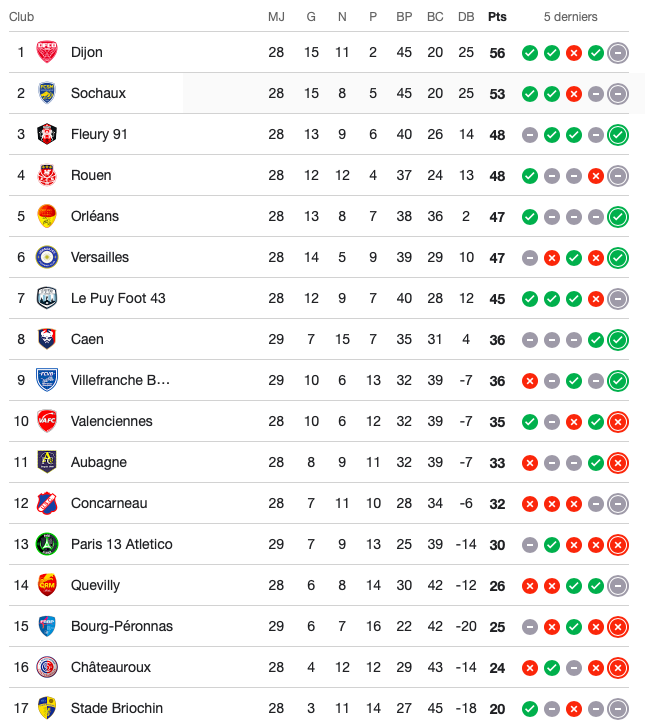Click the Valenciennes VAFC logo

point(47,421)
